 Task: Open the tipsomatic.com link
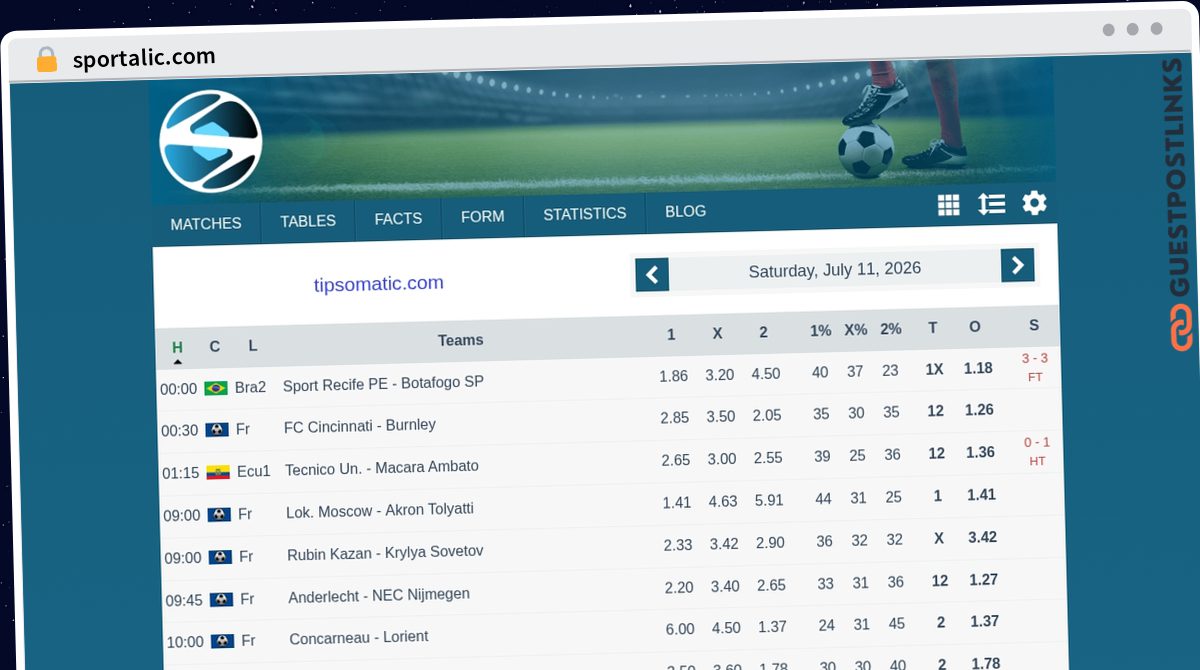point(378,284)
